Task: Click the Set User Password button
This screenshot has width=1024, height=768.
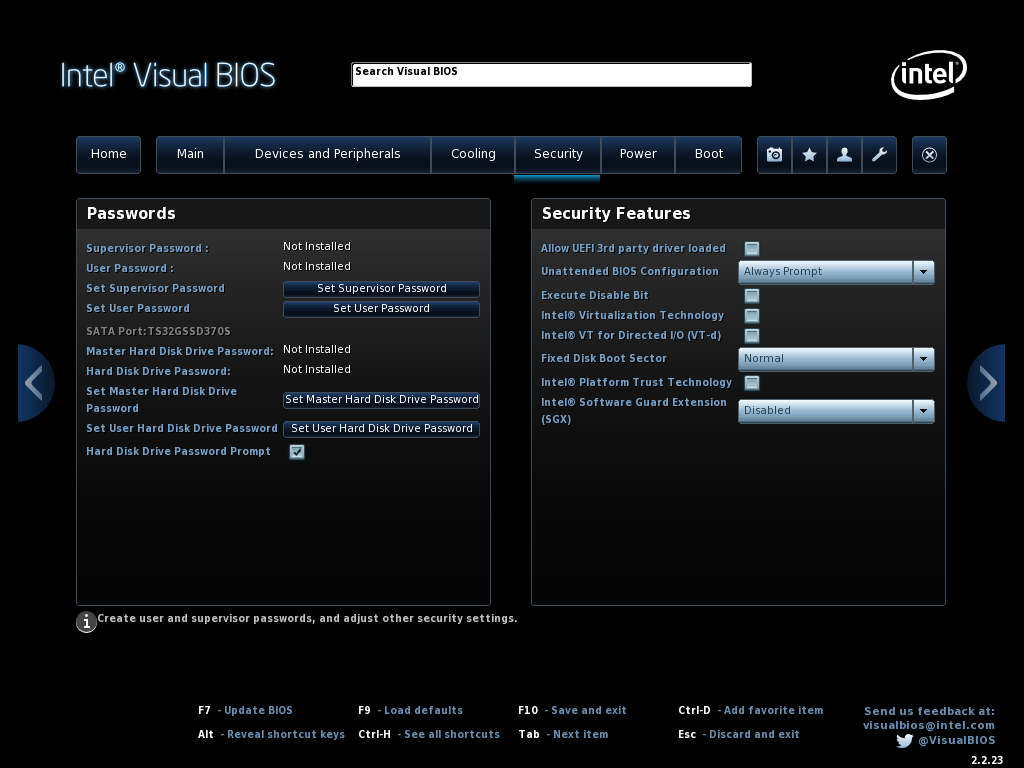Action: [381, 309]
